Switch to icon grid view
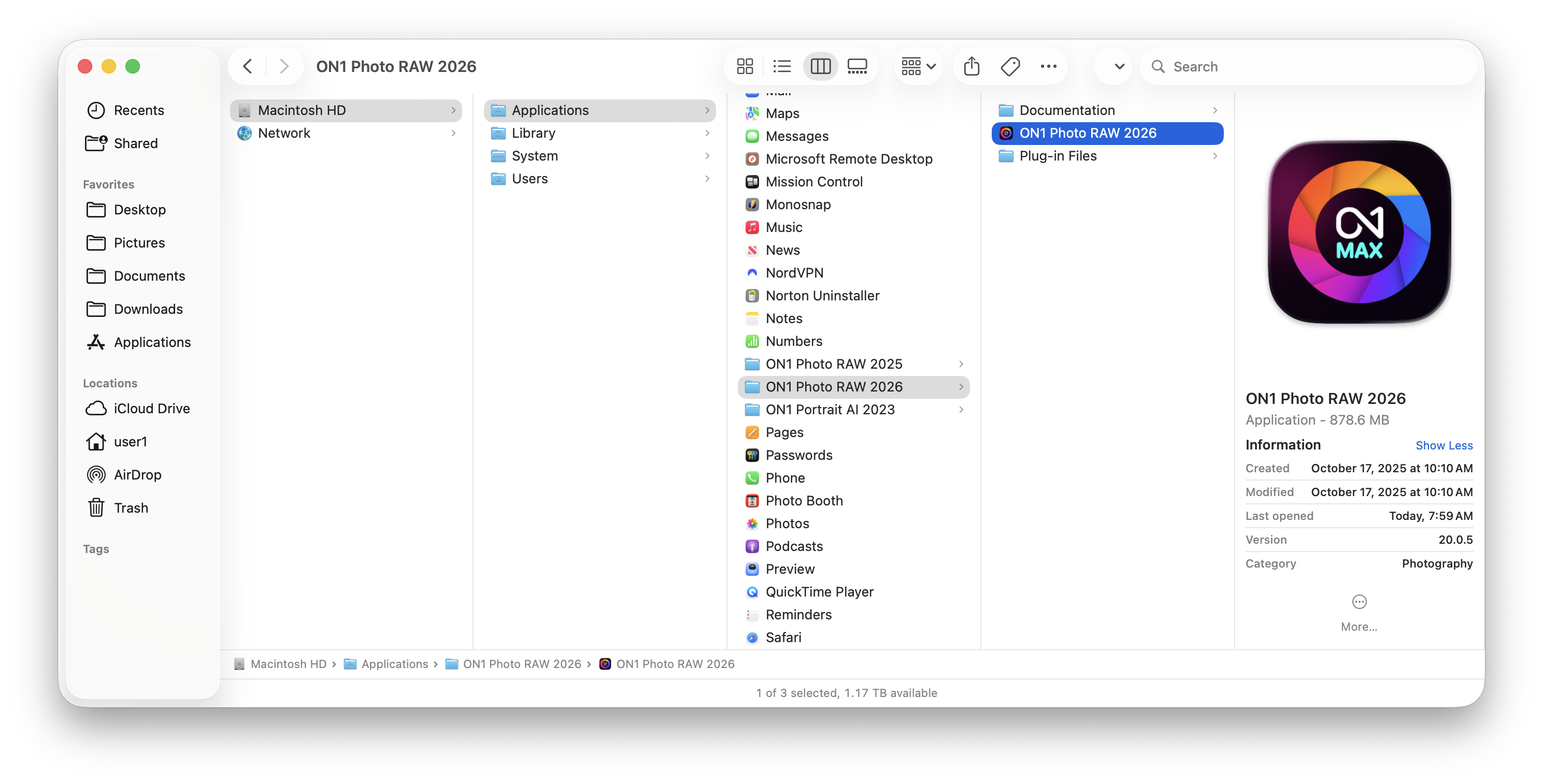Screen dimensions: 1543x784 click(x=745, y=66)
